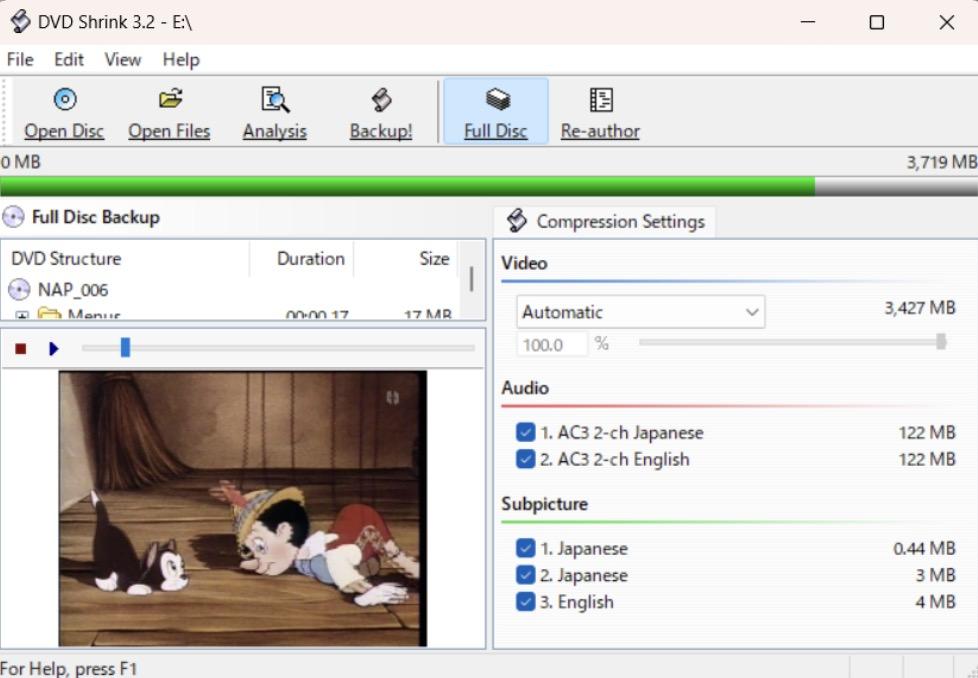Click the For Help, press F1 status text
Viewport: 978px width, 678px height.
point(69,669)
